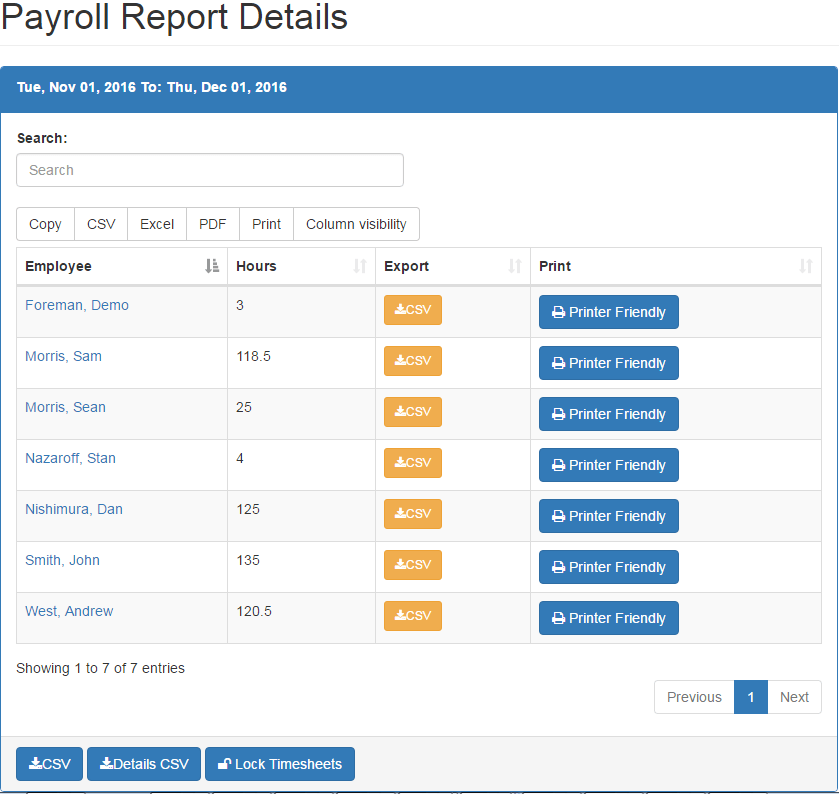Open Printer Friendly view for West, Andrew
The width and height of the screenshot is (839, 794).
coord(608,618)
